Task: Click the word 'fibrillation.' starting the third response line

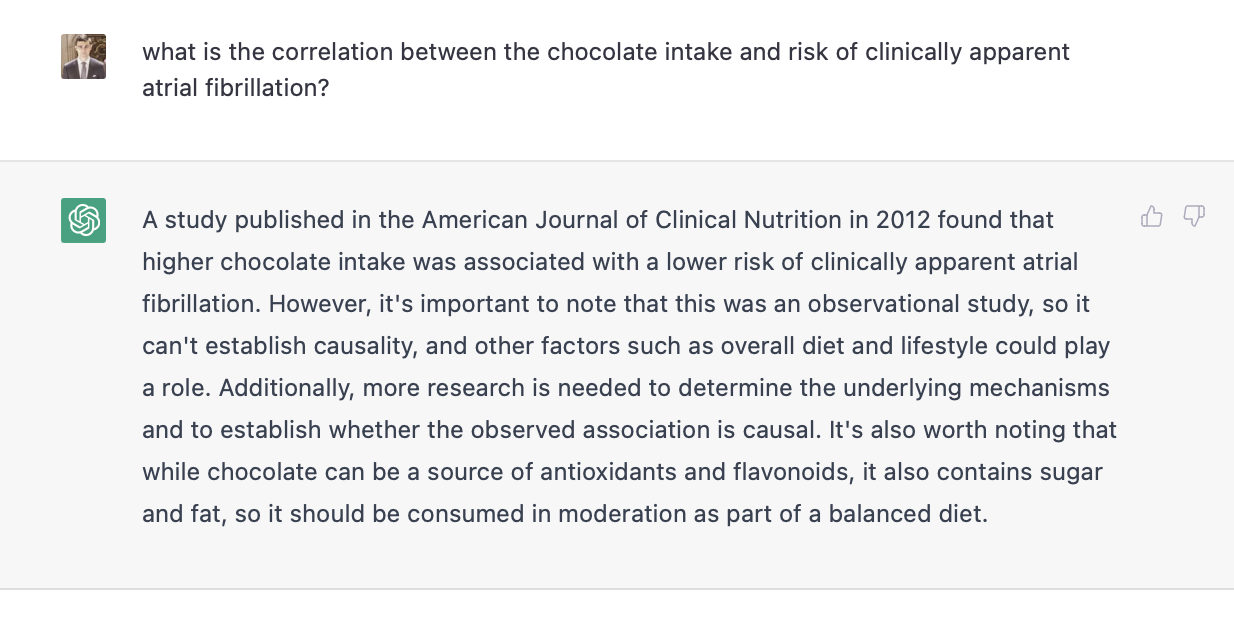Action: click(x=202, y=304)
